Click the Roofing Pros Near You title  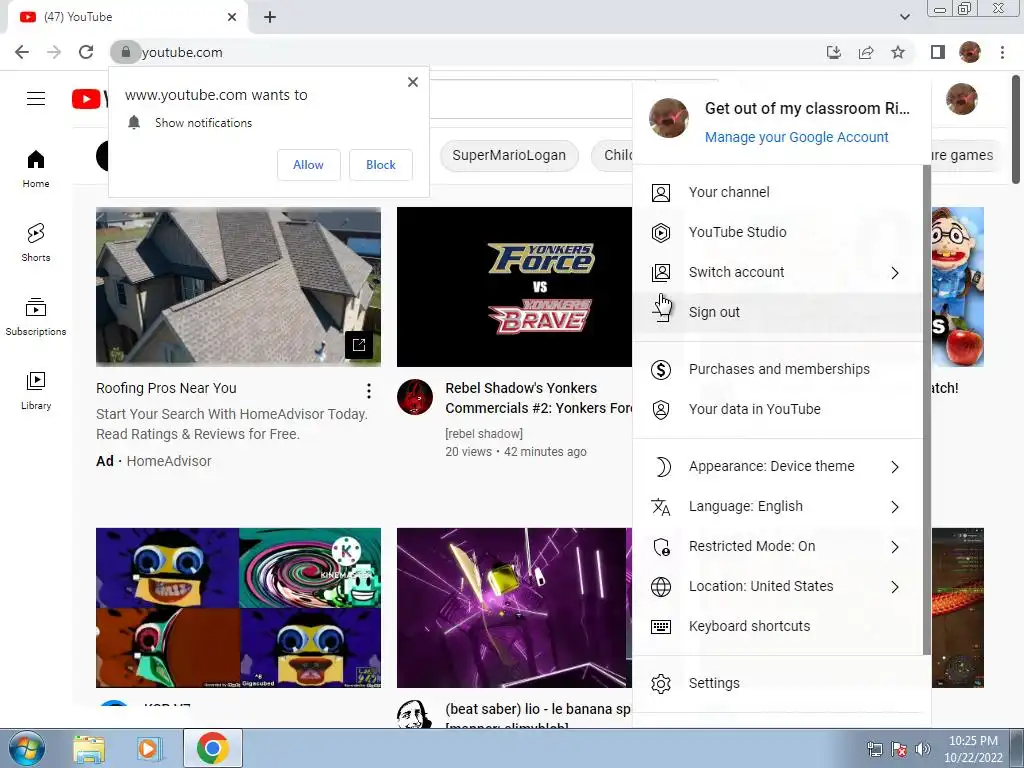pyautogui.click(x=166, y=388)
